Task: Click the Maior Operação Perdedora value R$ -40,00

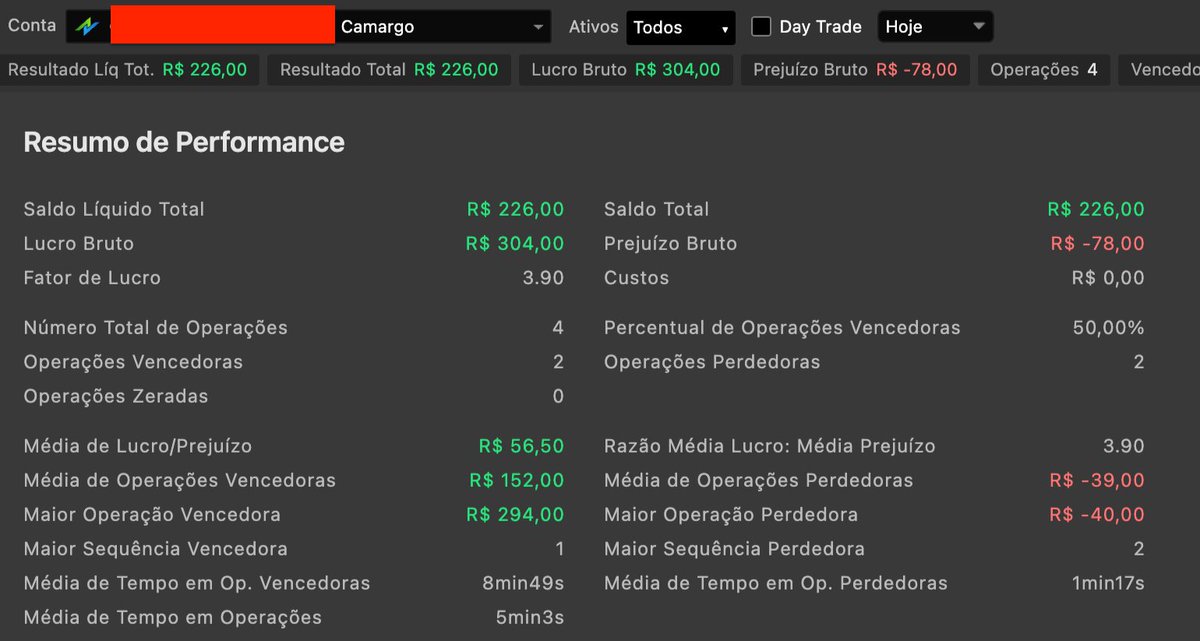Action: (1098, 515)
